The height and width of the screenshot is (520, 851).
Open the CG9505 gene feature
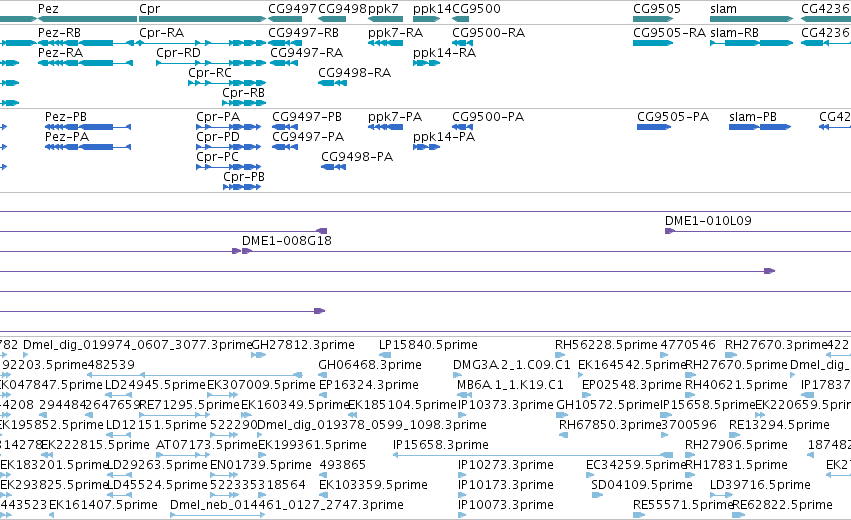click(653, 19)
